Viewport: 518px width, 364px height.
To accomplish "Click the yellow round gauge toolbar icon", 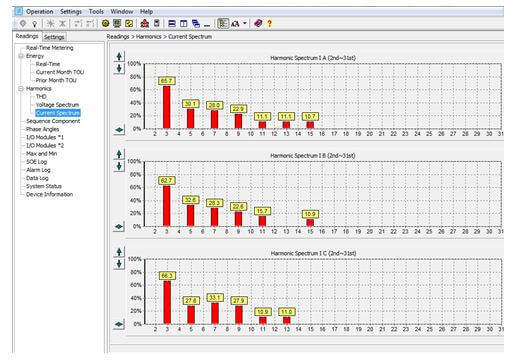I will [x=105, y=24].
